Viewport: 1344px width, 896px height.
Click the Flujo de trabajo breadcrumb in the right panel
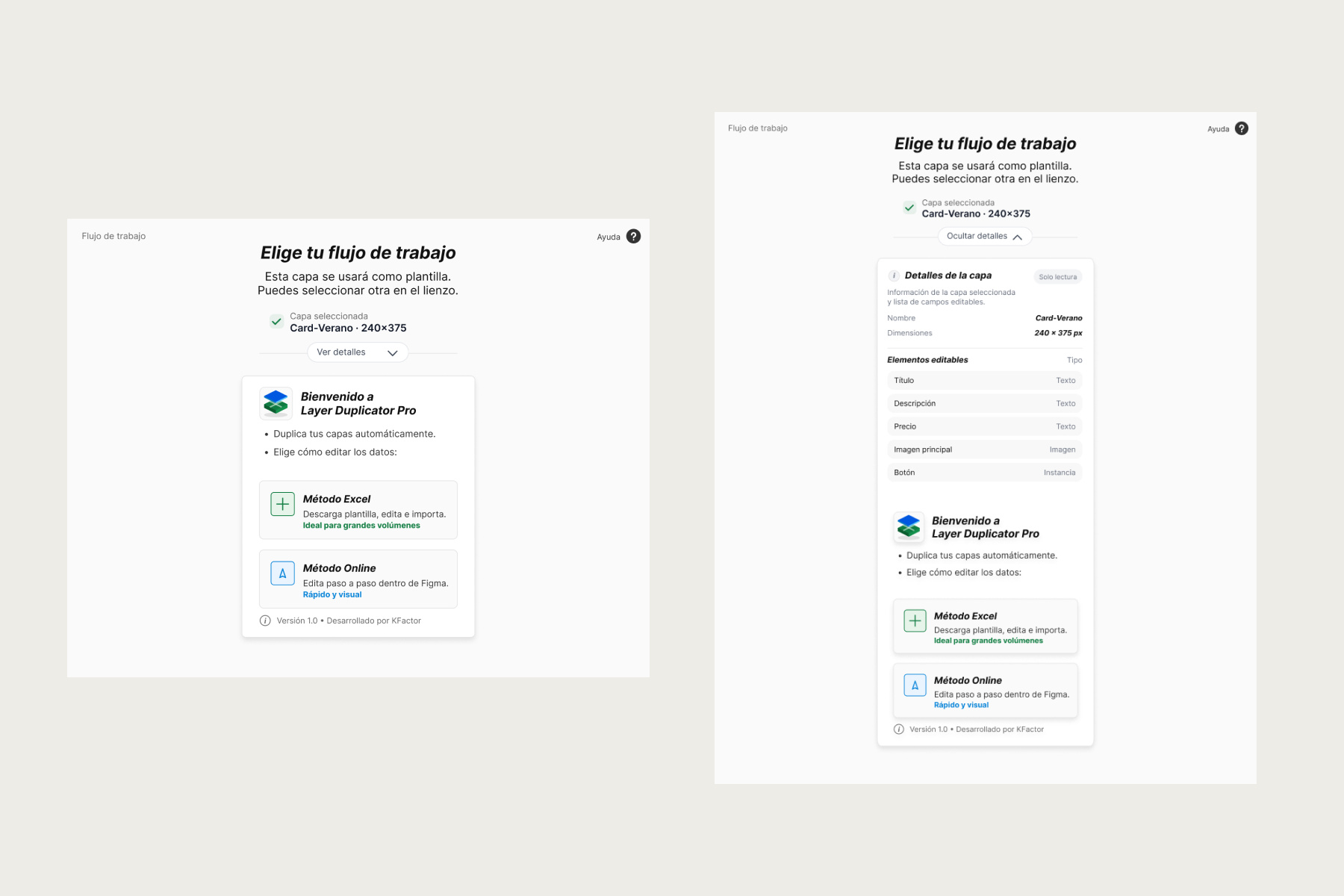[758, 128]
